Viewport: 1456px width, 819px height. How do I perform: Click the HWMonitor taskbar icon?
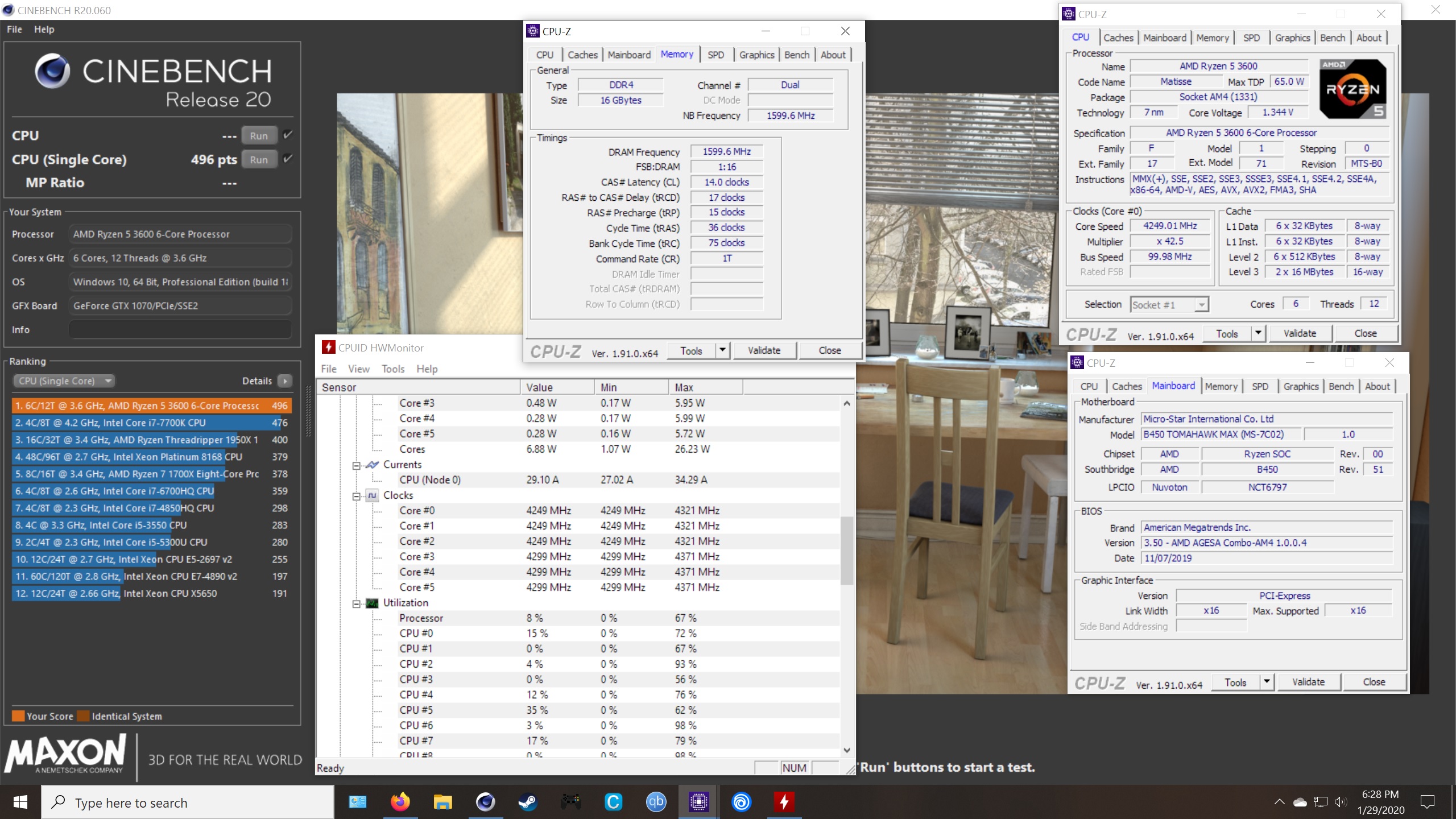tap(784, 802)
